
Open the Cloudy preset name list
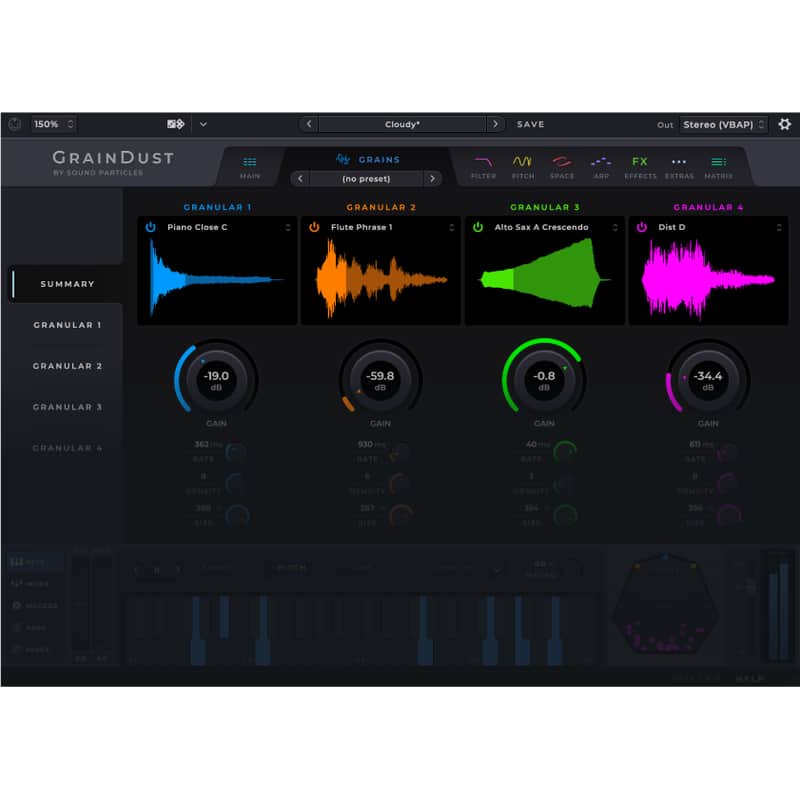[402, 124]
